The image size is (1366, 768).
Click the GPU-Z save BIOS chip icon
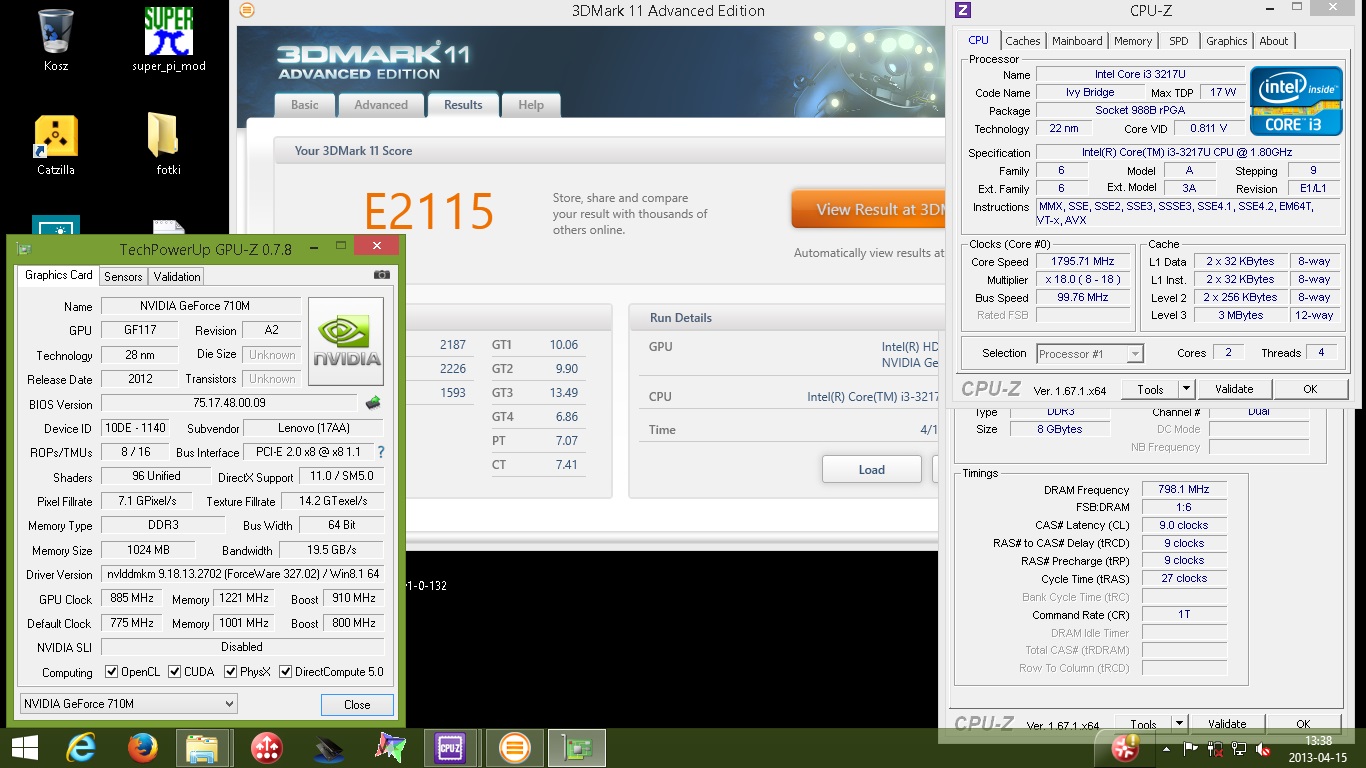pos(373,403)
